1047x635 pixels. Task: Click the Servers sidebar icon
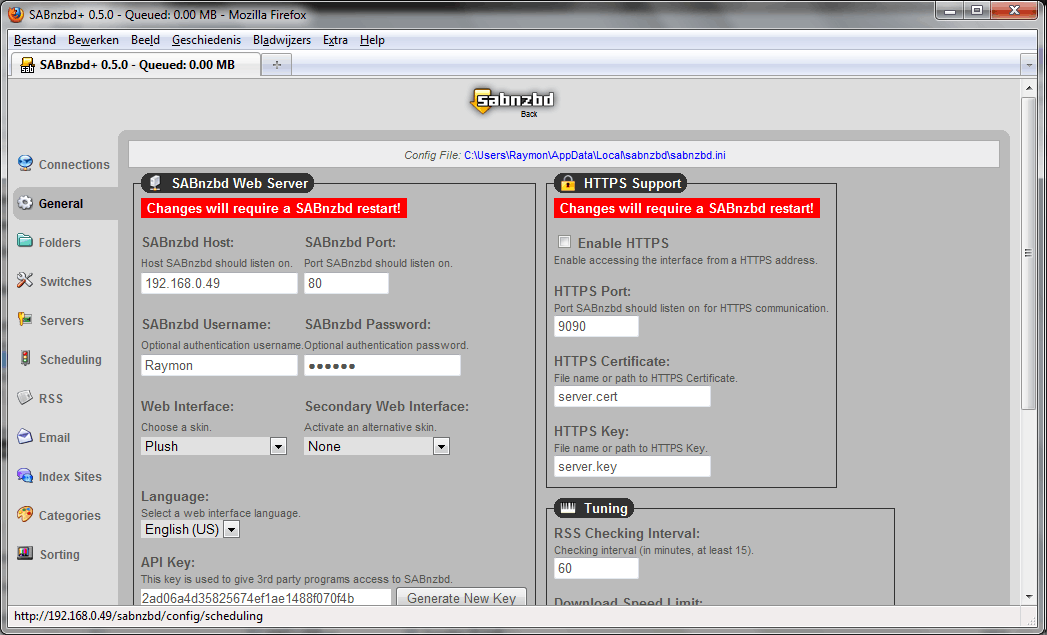(x=25, y=319)
